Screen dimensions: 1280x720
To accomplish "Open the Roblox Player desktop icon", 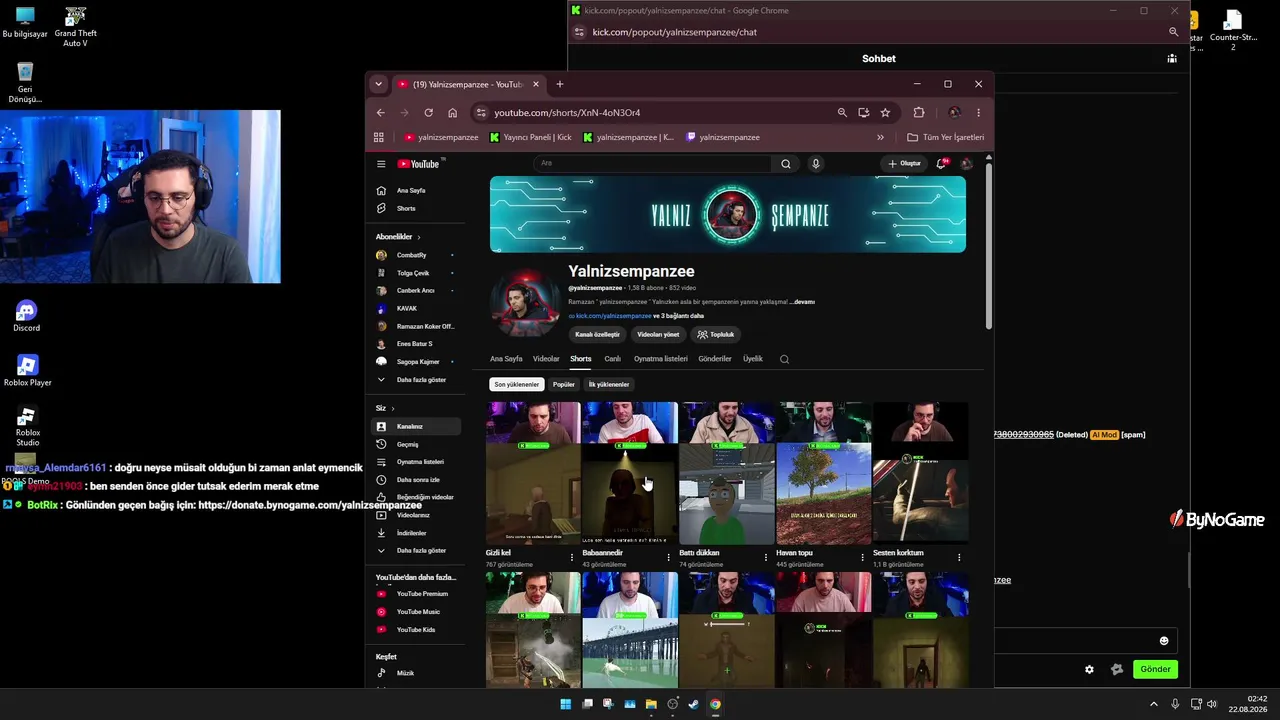I will [27, 371].
